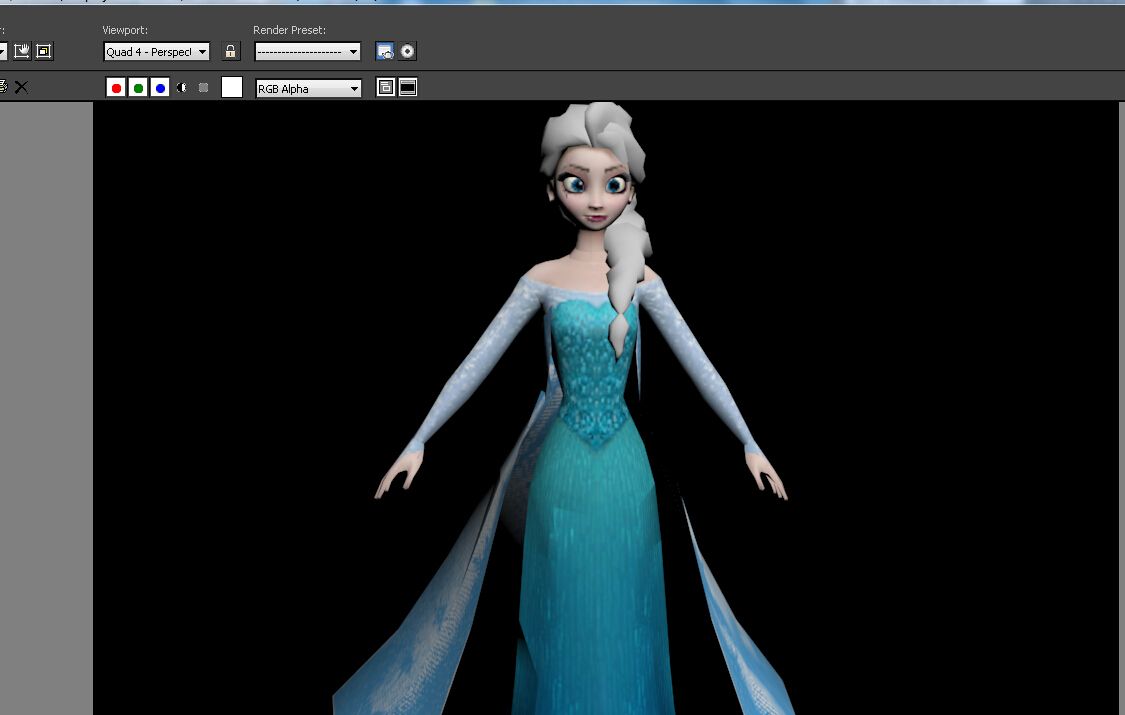Open the Environment and Effects dialog icon
The width and height of the screenshot is (1125, 715).
click(407, 51)
